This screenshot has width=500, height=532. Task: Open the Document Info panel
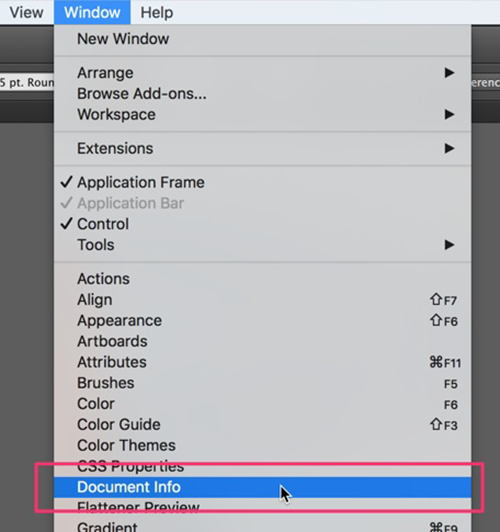click(262, 487)
